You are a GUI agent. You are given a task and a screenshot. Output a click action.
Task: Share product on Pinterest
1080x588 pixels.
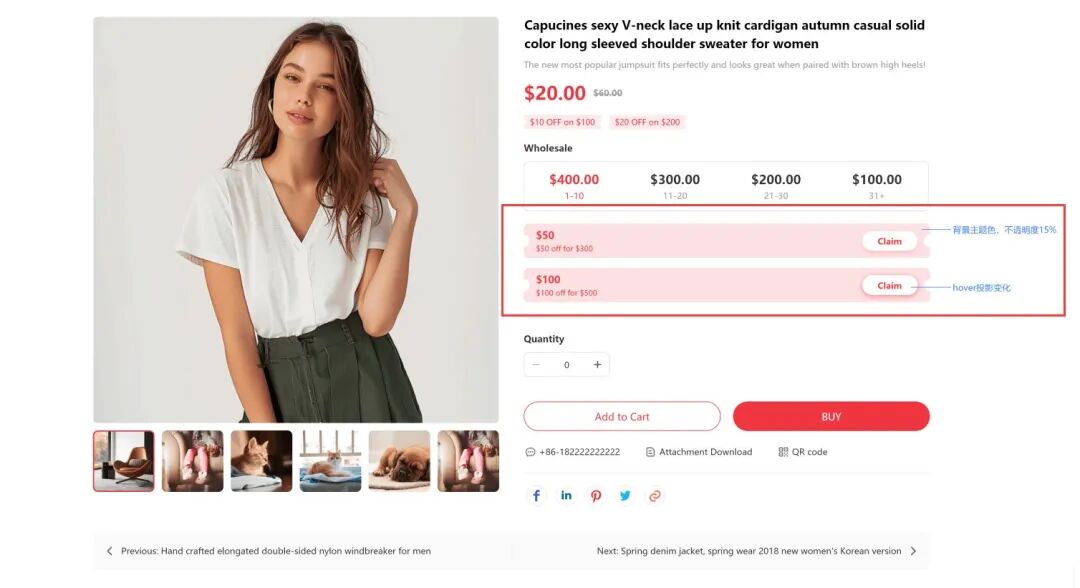[596, 496]
